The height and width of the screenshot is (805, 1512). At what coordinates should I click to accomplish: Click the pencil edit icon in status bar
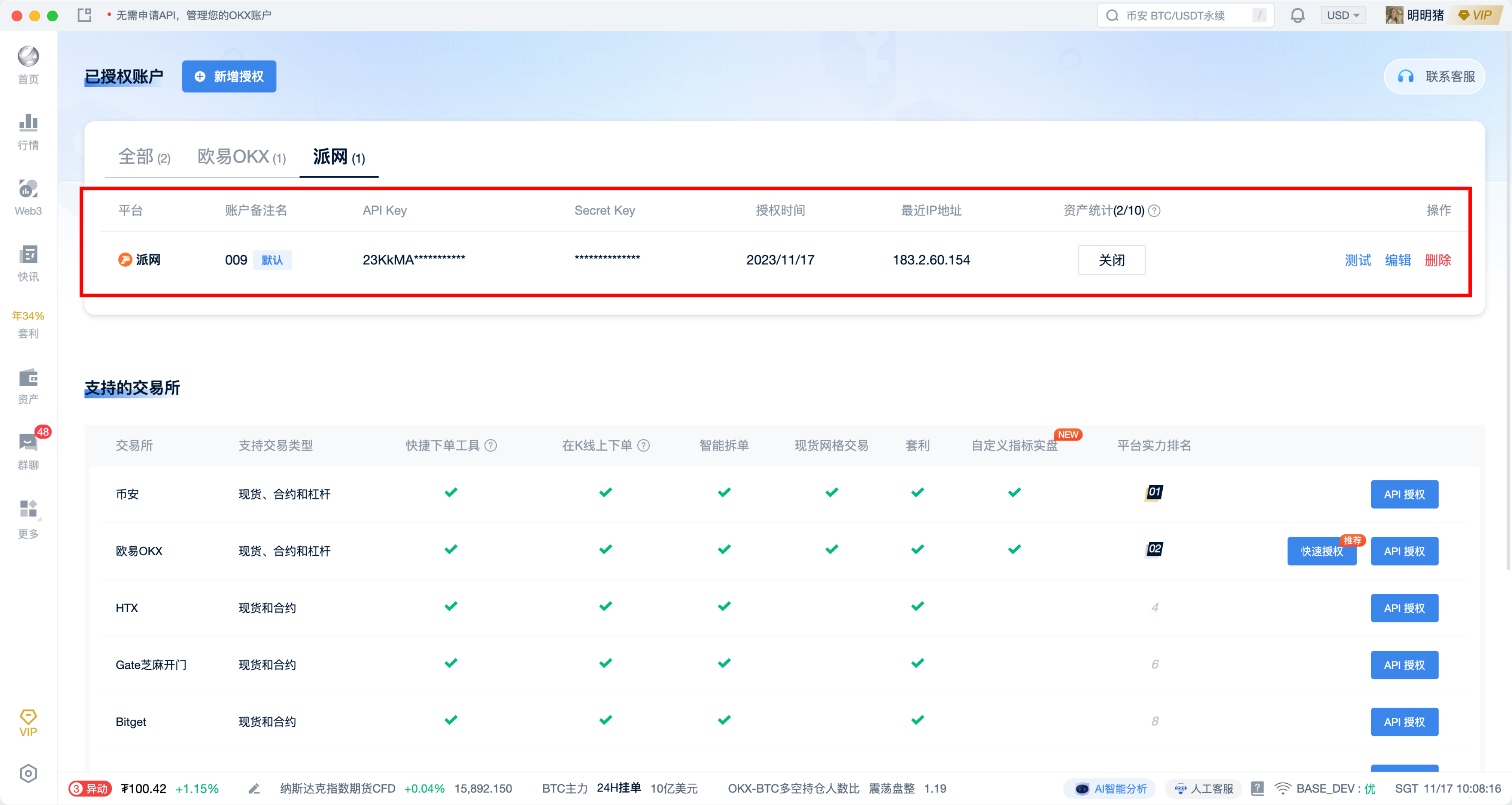tap(254, 789)
